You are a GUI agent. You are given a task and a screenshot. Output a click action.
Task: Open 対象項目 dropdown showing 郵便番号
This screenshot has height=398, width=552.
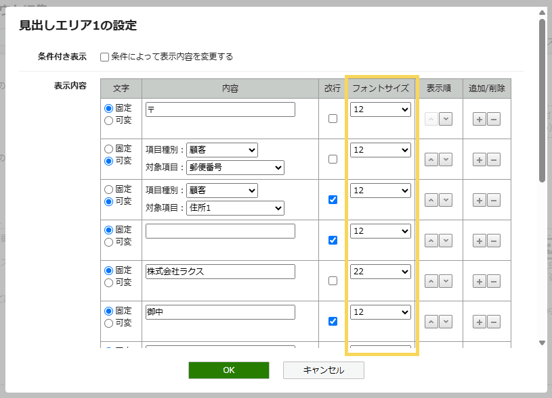coord(235,168)
